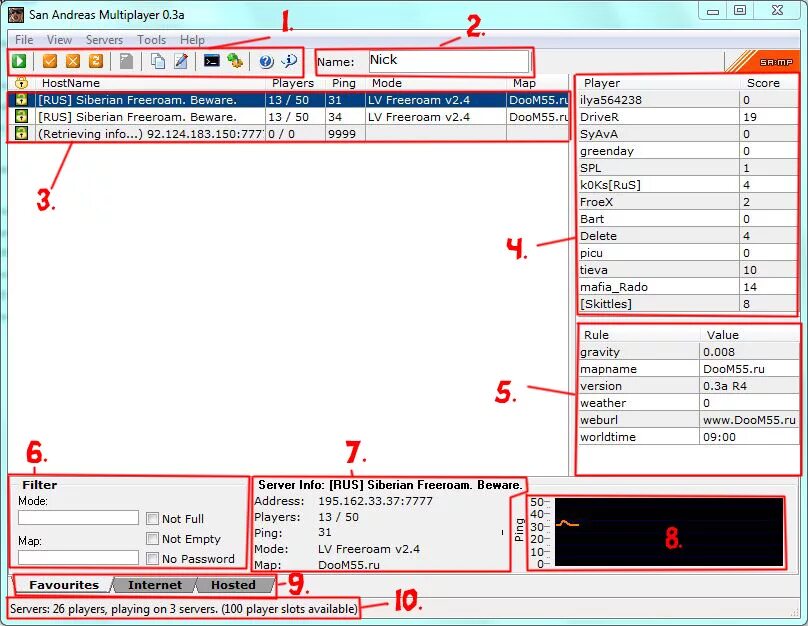Click player Delete in the player list
808x626 pixels.
click(x=688, y=236)
